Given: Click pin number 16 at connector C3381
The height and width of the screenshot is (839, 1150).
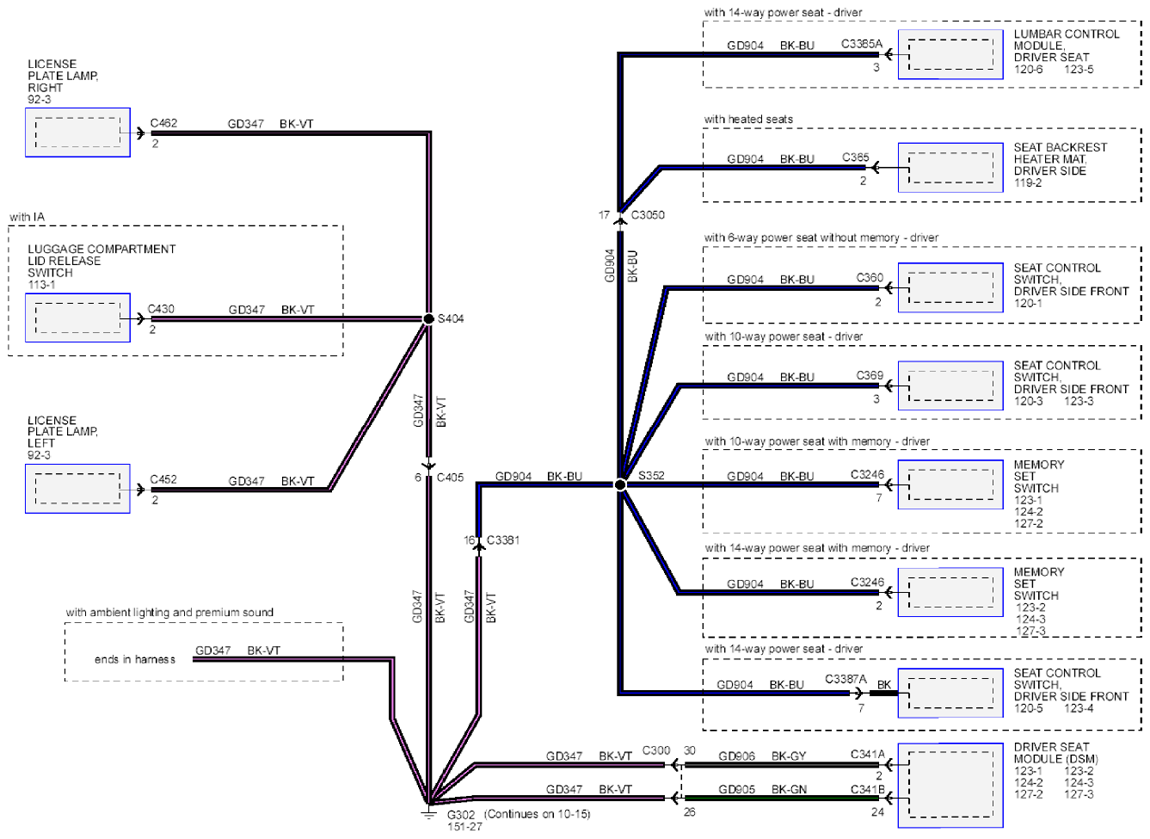Looking at the screenshot, I should (x=469, y=541).
